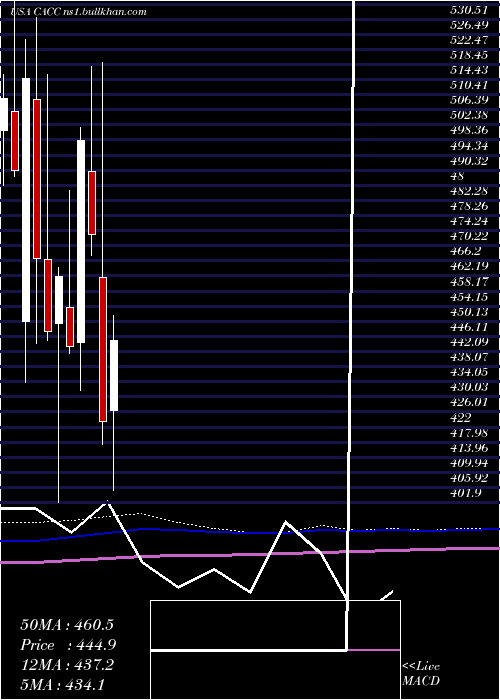Click the 470.22 price axis label
The height and width of the screenshot is (700, 500).
pos(469,237)
